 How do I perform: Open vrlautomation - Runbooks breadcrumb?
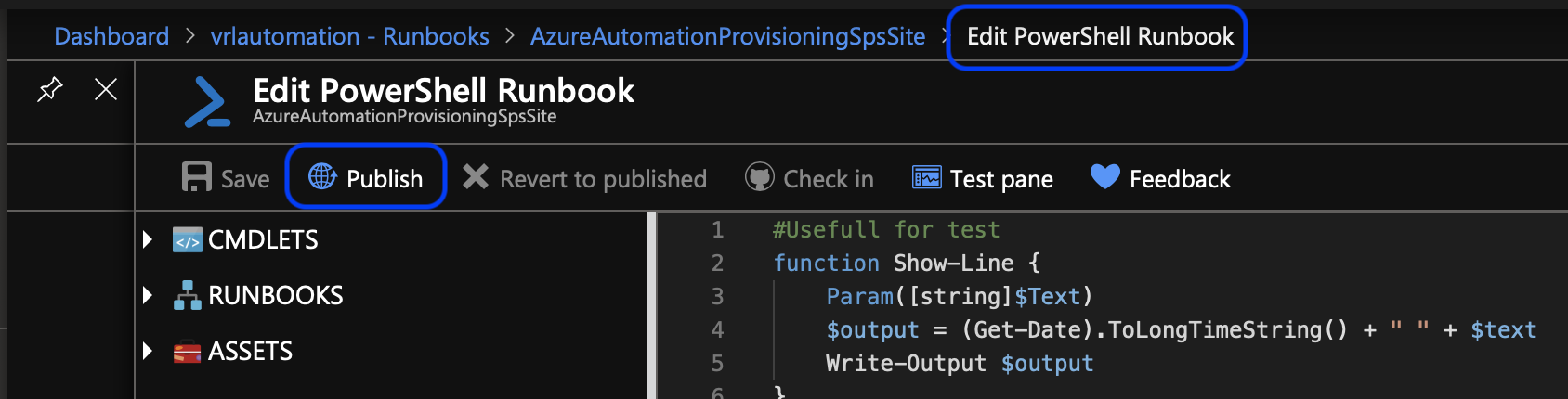click(x=349, y=36)
